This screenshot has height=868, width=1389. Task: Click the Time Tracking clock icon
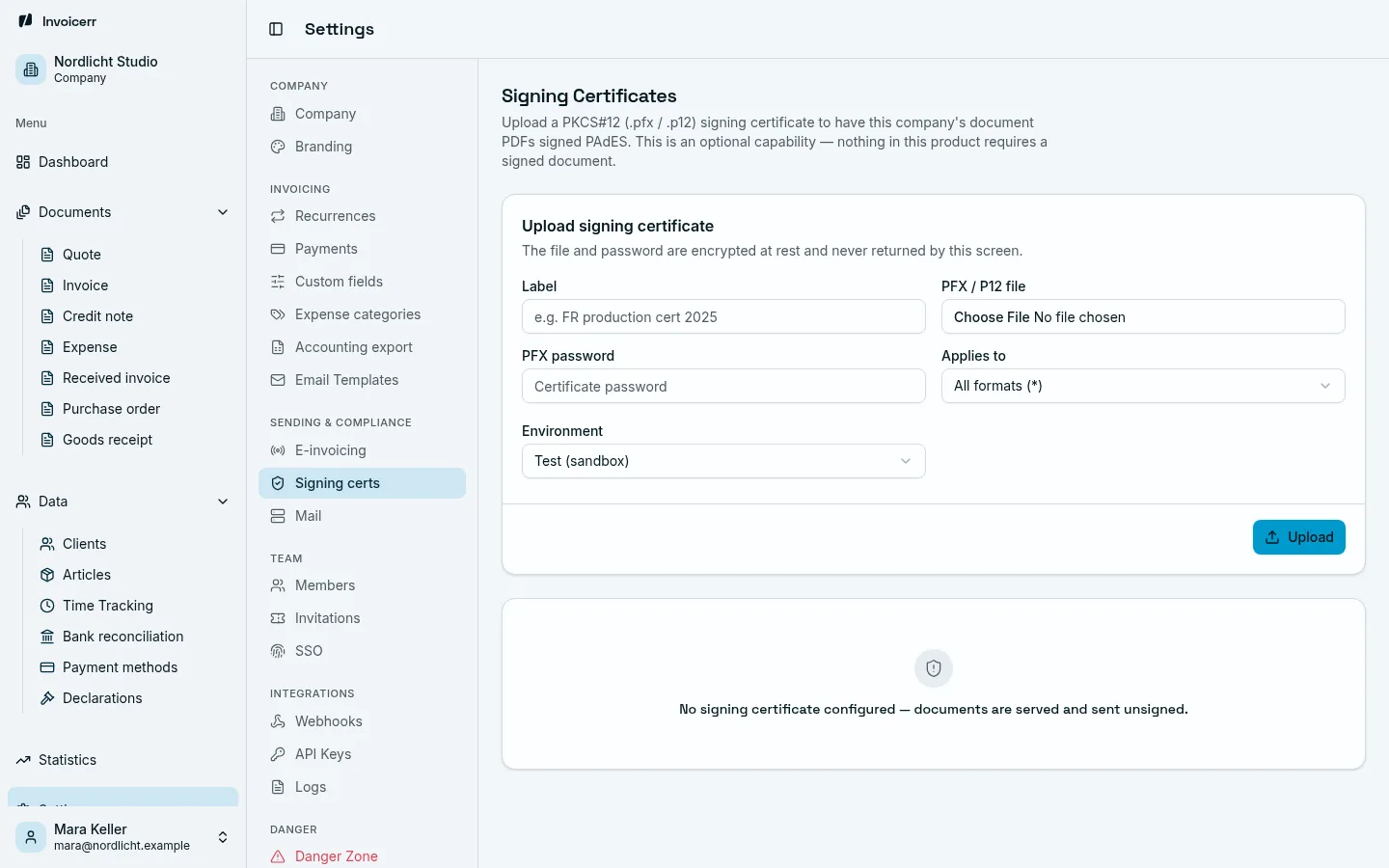coord(47,606)
